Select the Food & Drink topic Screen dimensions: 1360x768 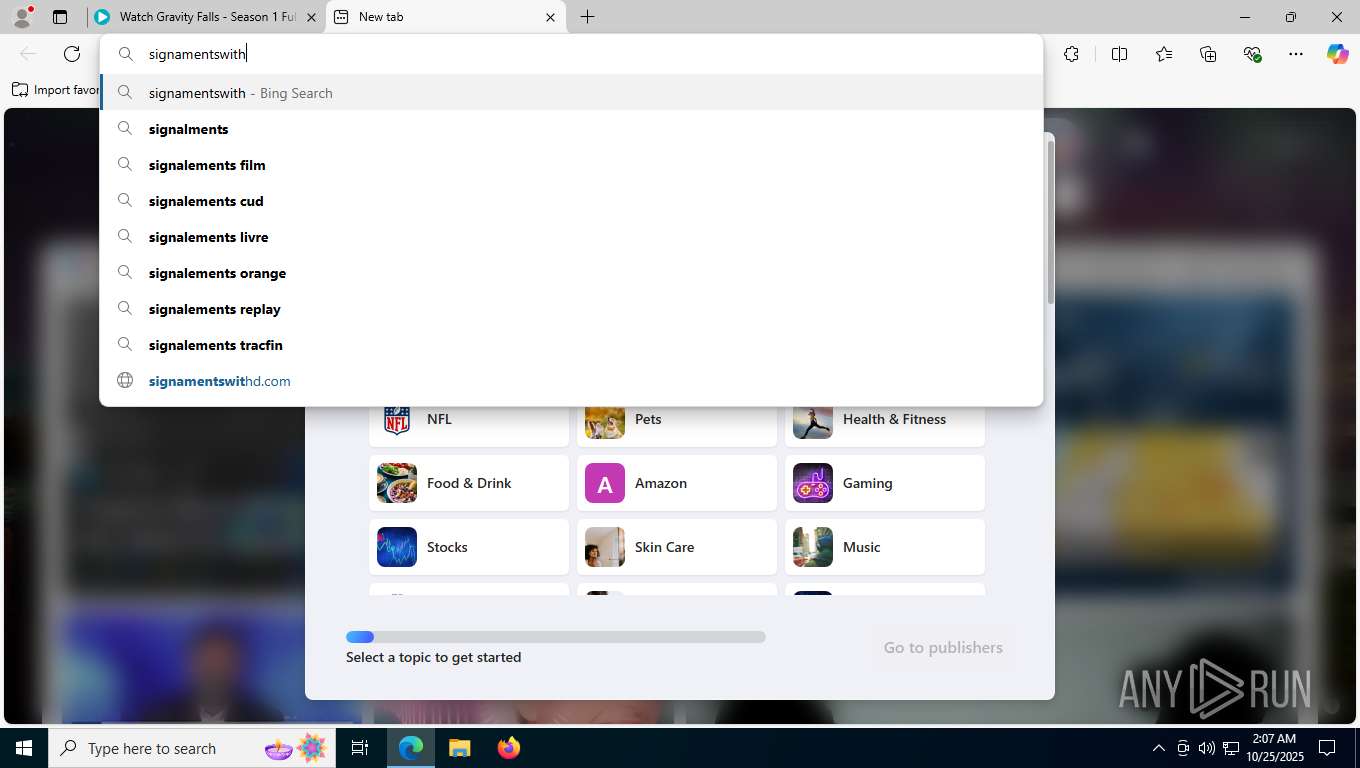pos(469,483)
